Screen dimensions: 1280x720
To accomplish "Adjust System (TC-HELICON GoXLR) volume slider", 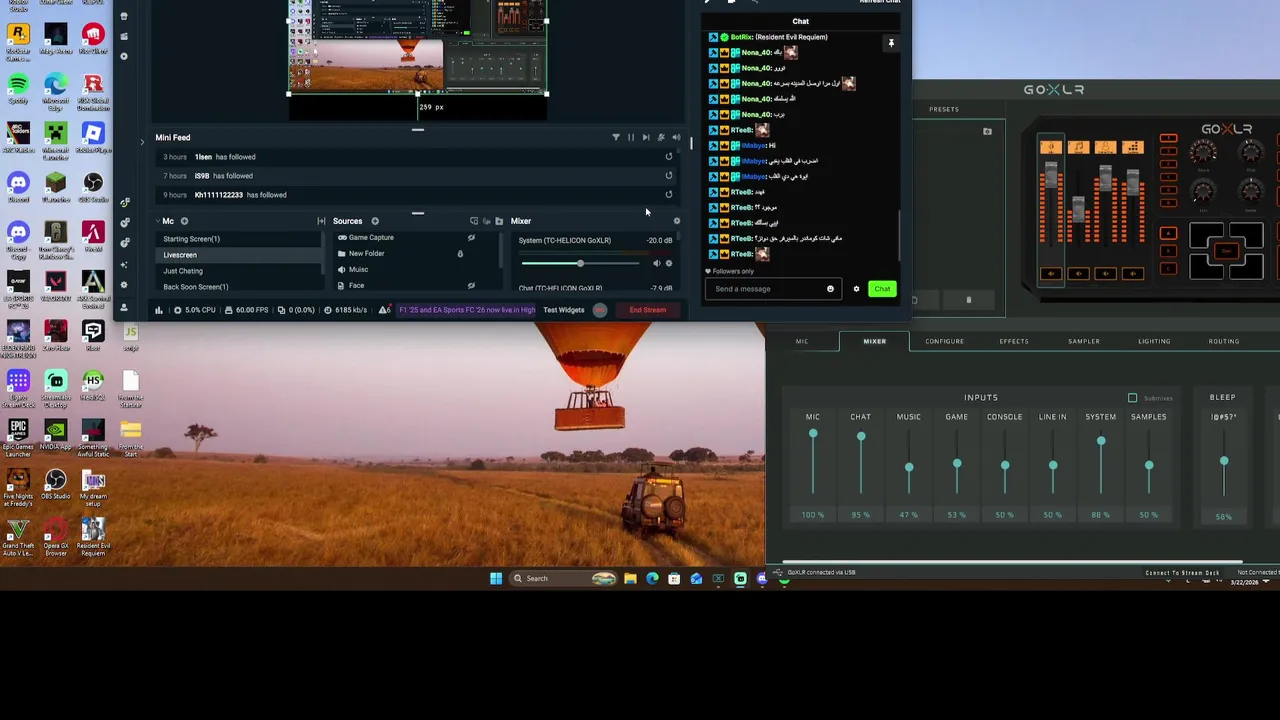I will 579,263.
